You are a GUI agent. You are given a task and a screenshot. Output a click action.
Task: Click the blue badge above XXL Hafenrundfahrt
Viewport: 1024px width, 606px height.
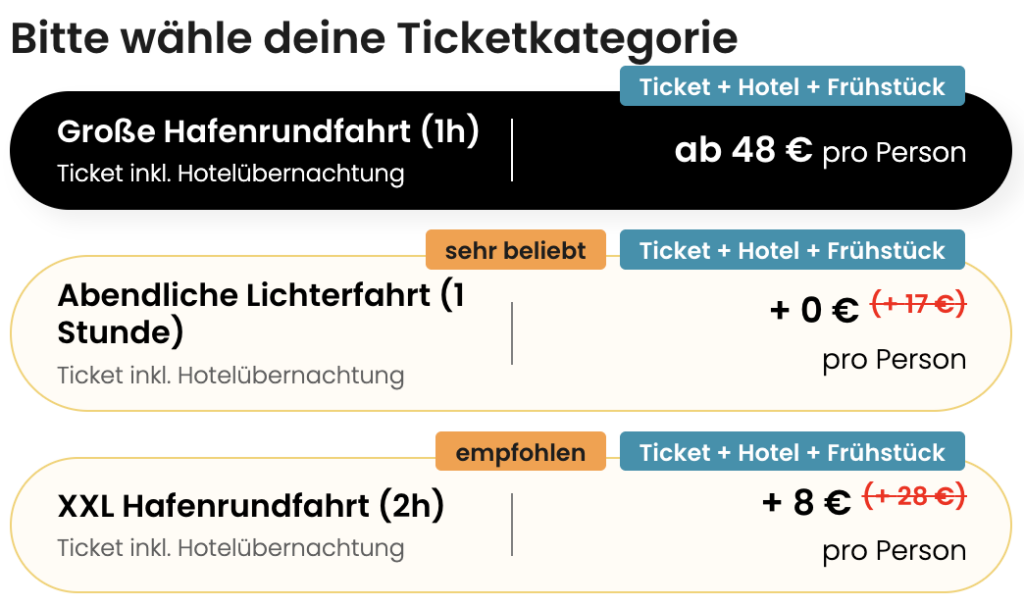click(792, 451)
